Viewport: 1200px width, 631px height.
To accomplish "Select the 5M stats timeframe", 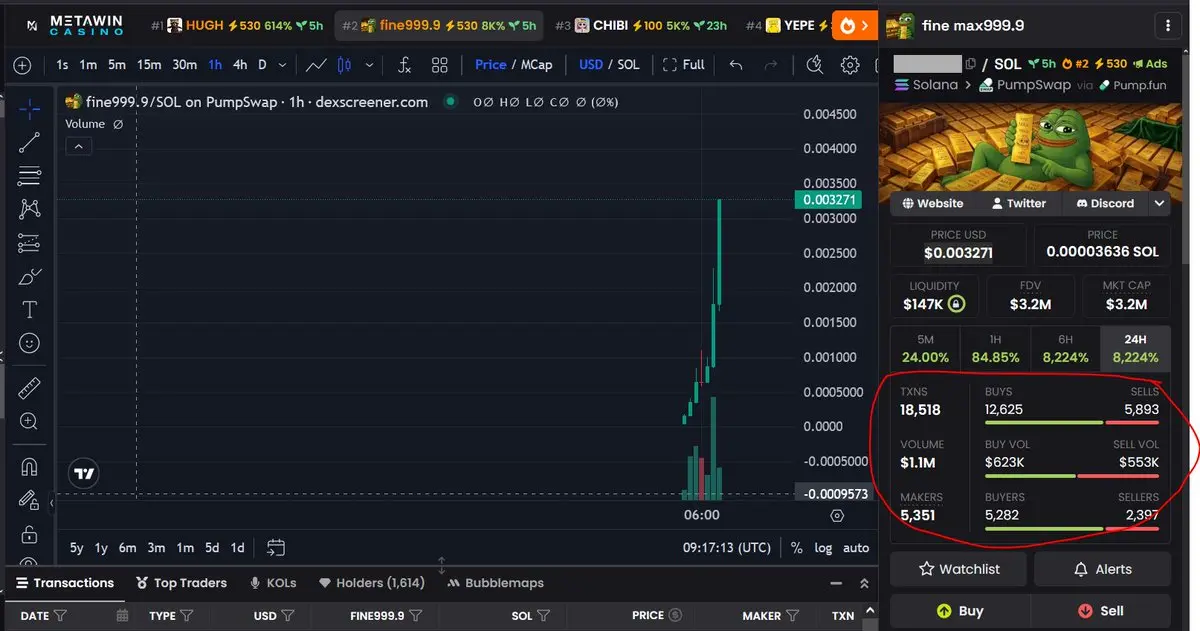I will coord(925,348).
